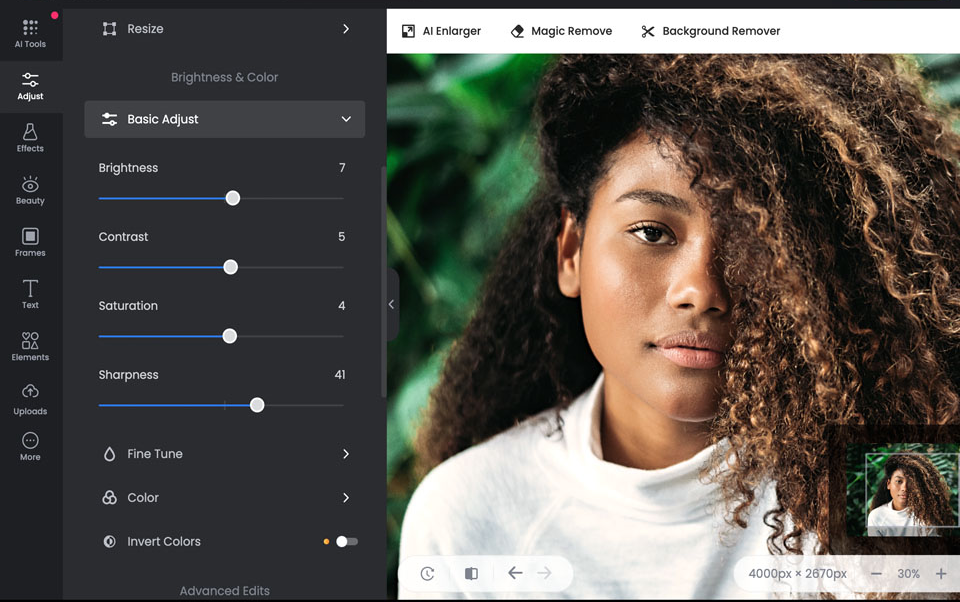Click the Basic Adjust sliders icon
960x602 pixels.
coord(110,119)
